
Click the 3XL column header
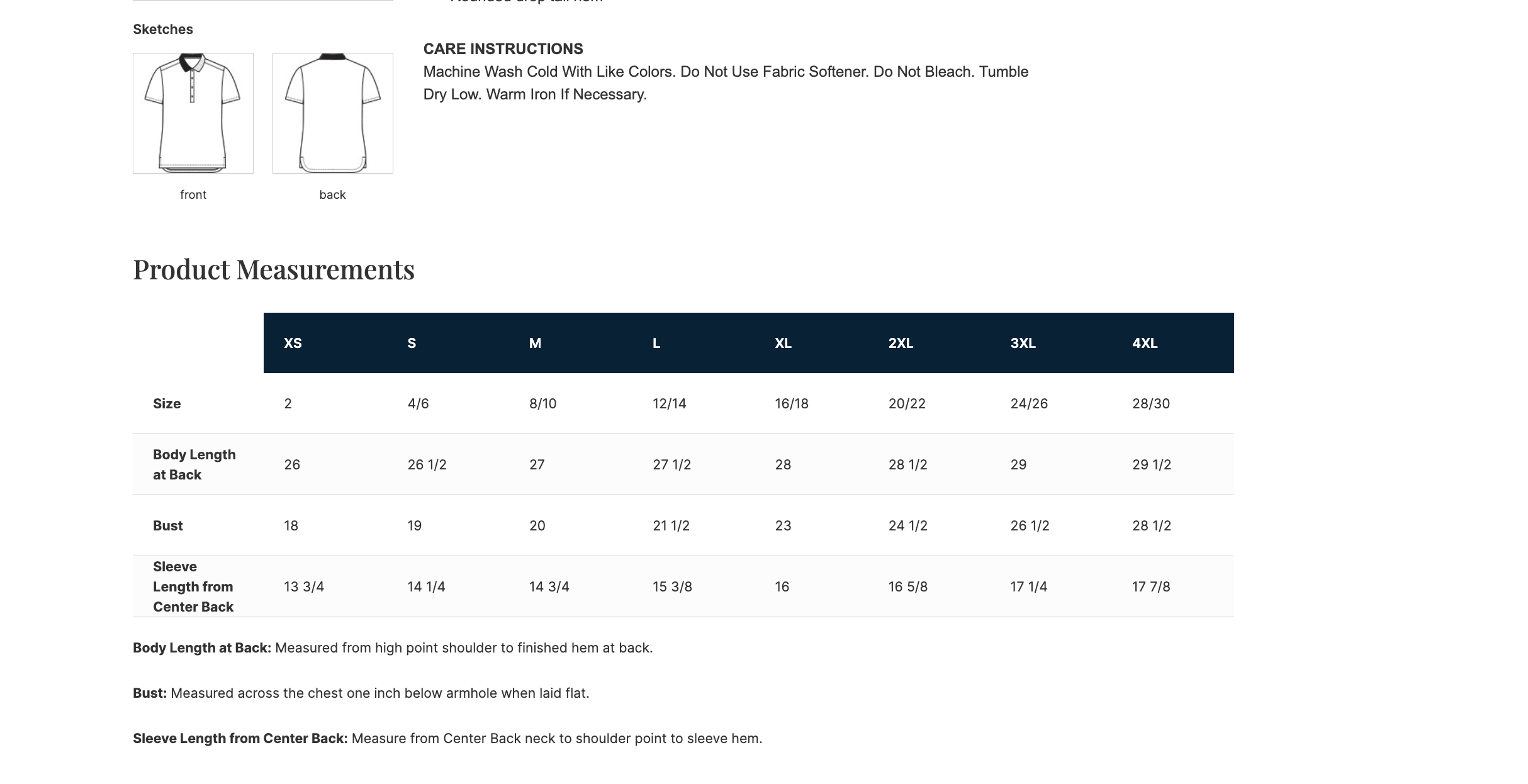point(1023,344)
